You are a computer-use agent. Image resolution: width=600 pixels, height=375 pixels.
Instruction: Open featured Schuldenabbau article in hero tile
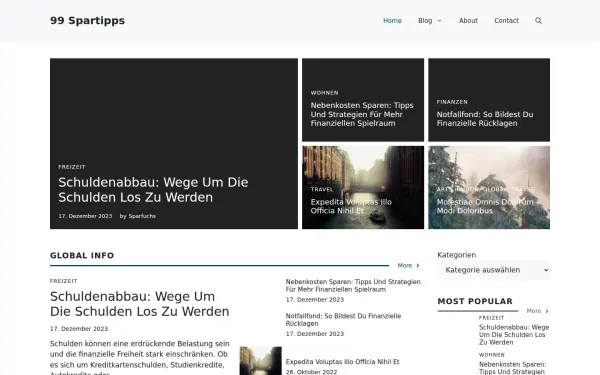tap(153, 190)
